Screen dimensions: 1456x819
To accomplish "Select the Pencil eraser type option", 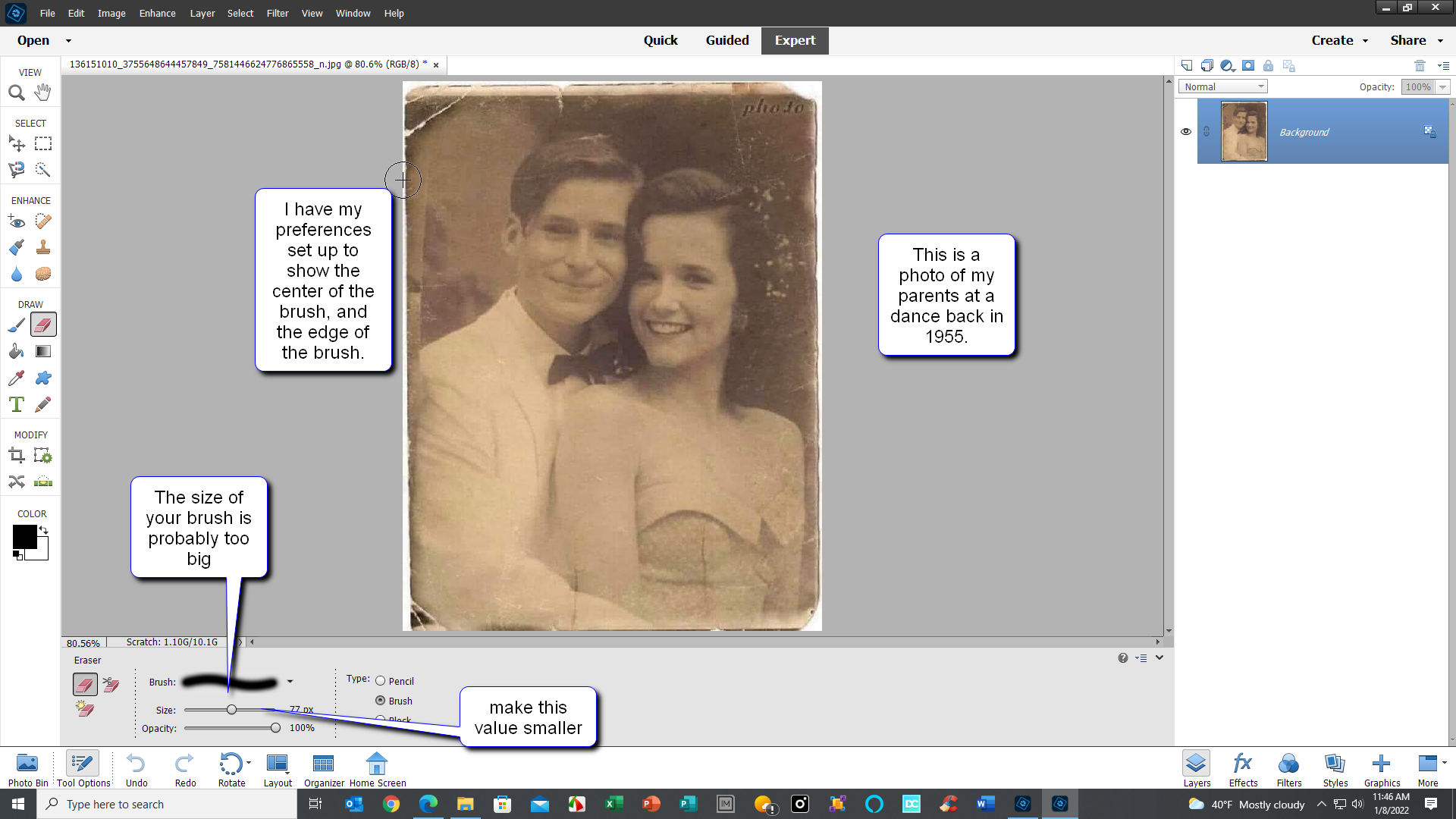I will click(x=380, y=680).
